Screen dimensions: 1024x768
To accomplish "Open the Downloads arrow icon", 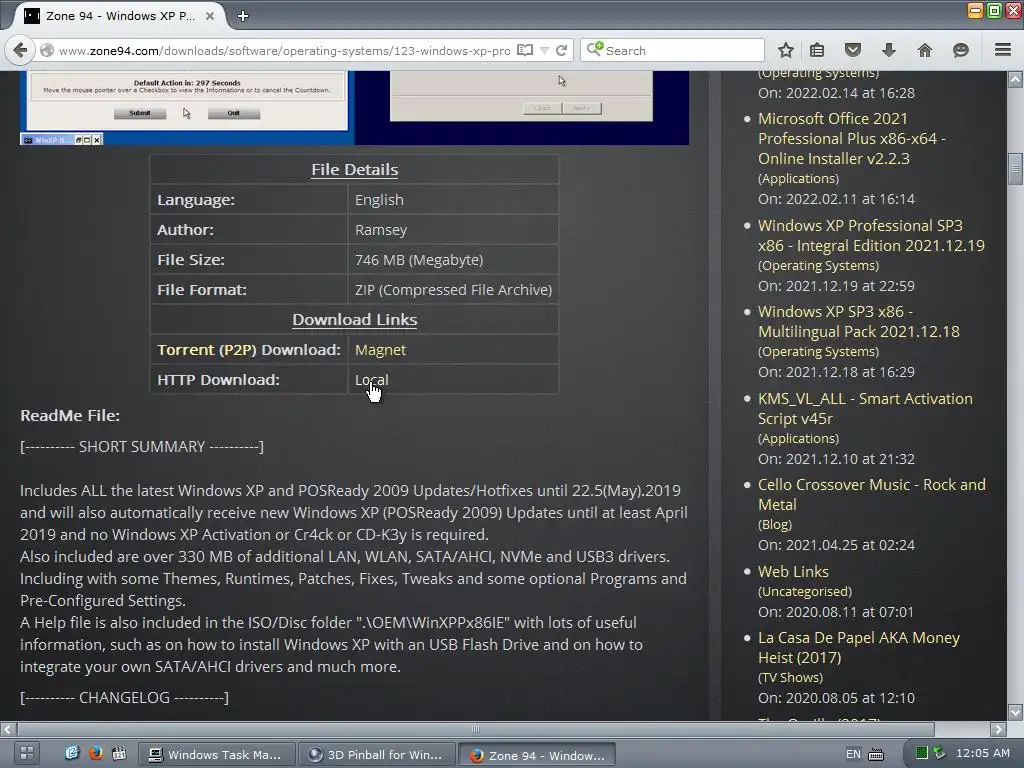I will pyautogui.click(x=888, y=50).
